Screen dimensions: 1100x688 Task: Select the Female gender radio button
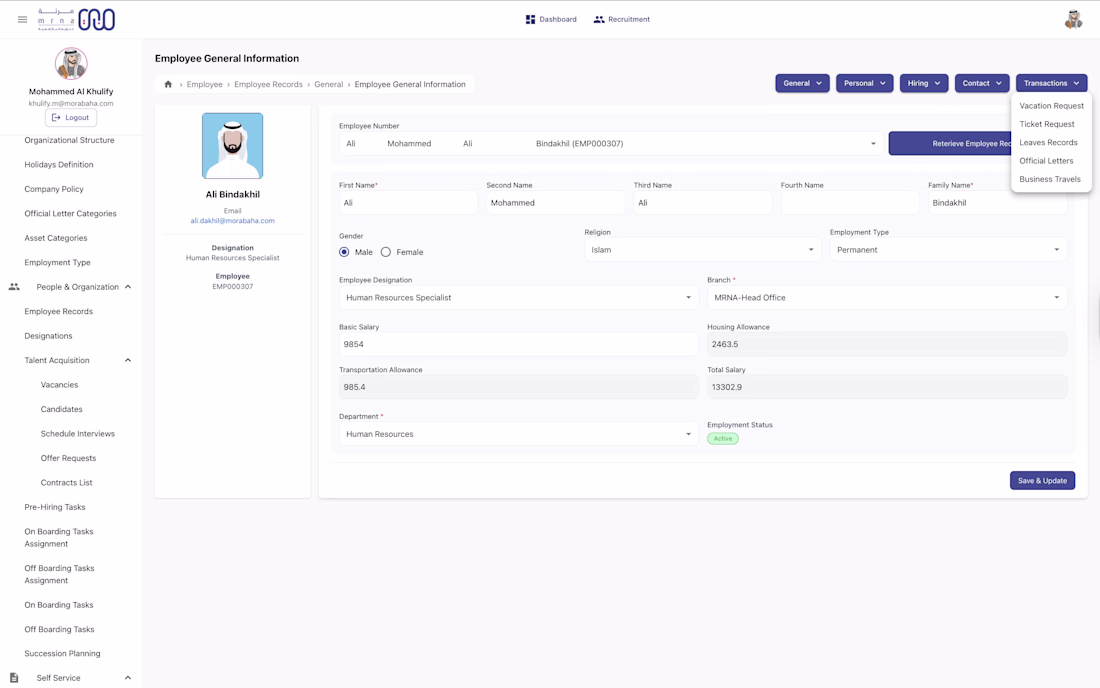[386, 252]
